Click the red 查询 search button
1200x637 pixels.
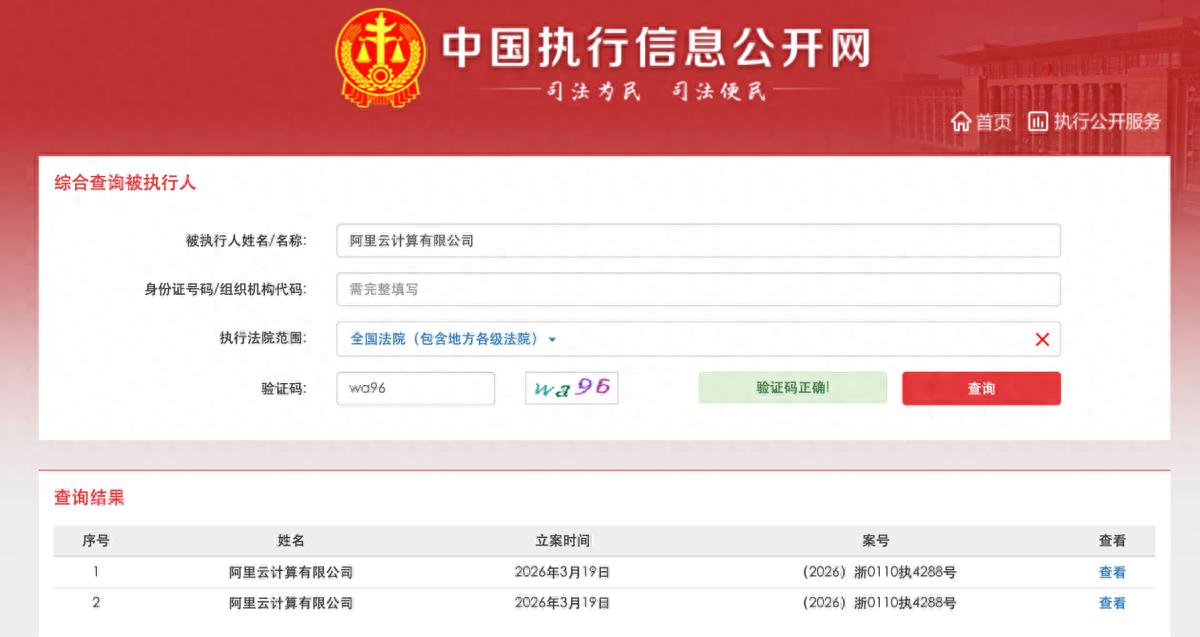(x=981, y=388)
